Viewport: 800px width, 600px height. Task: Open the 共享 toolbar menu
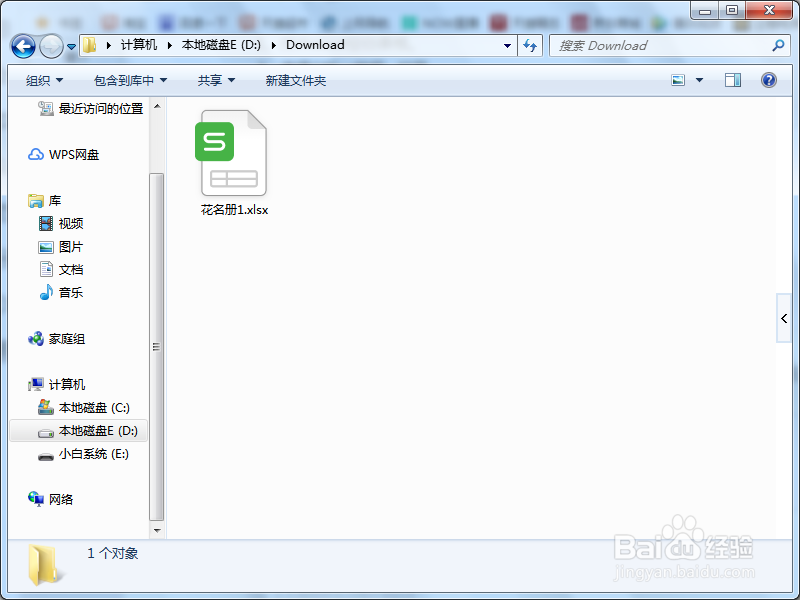214,80
